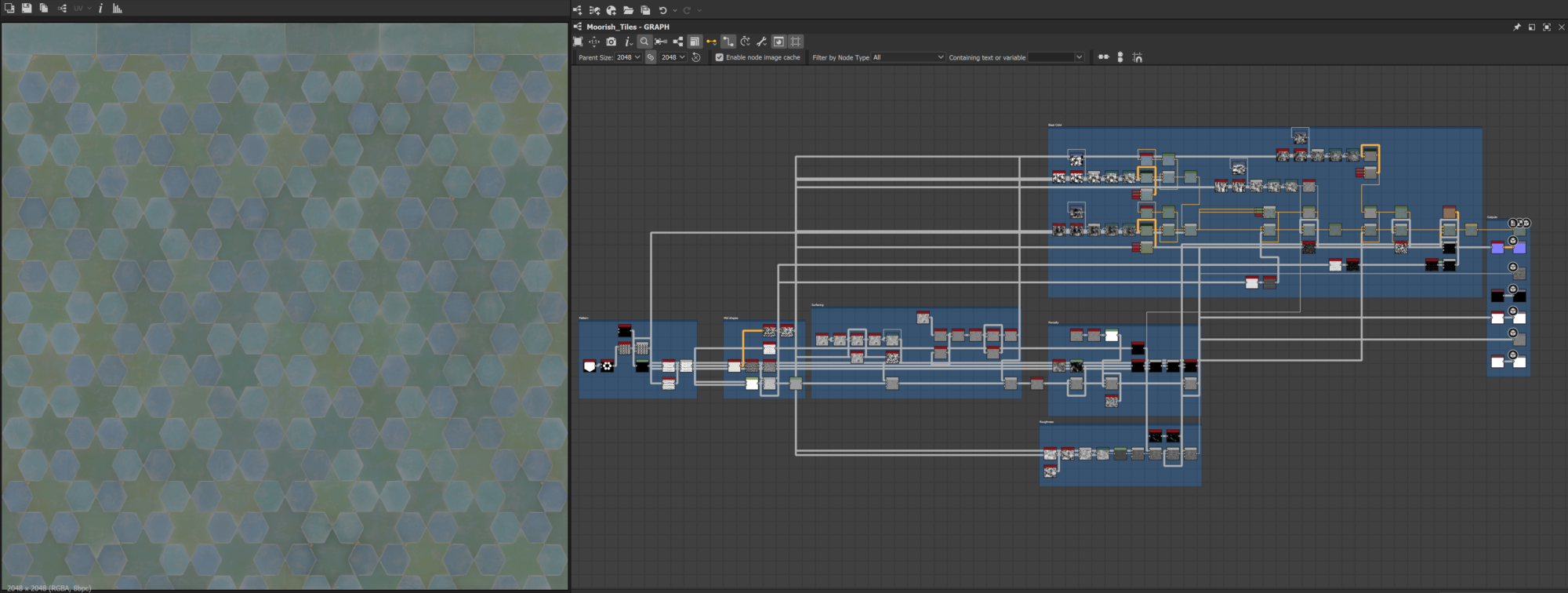1568x593 pixels.
Task: Click the save bitmap floppy disk icon
Action: coord(27,9)
